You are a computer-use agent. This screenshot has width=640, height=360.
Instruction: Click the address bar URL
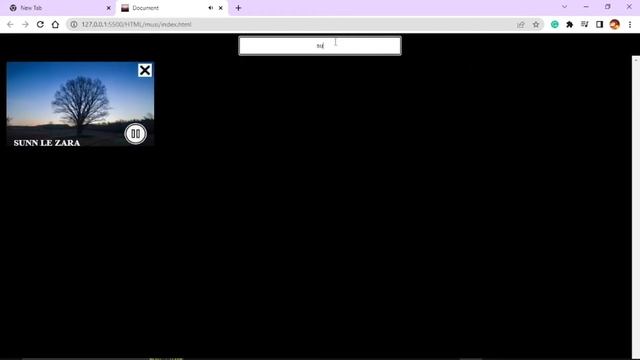click(136, 24)
